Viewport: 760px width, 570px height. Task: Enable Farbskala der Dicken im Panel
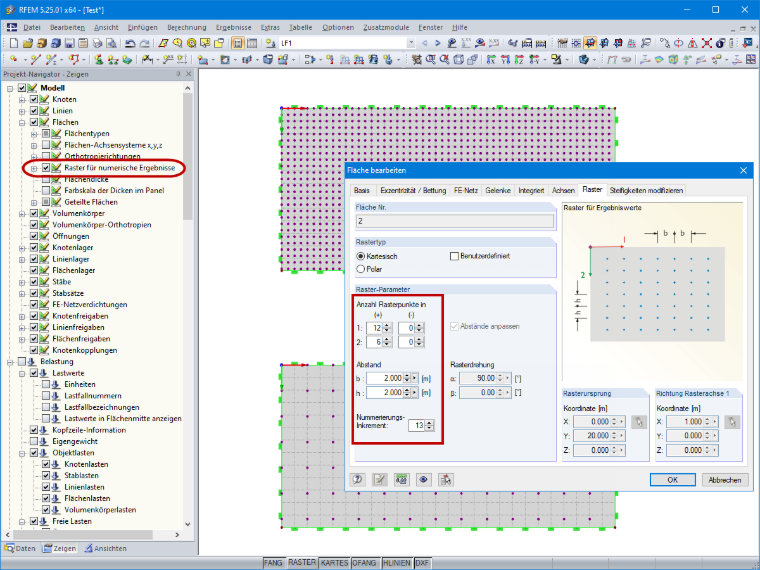(46, 190)
